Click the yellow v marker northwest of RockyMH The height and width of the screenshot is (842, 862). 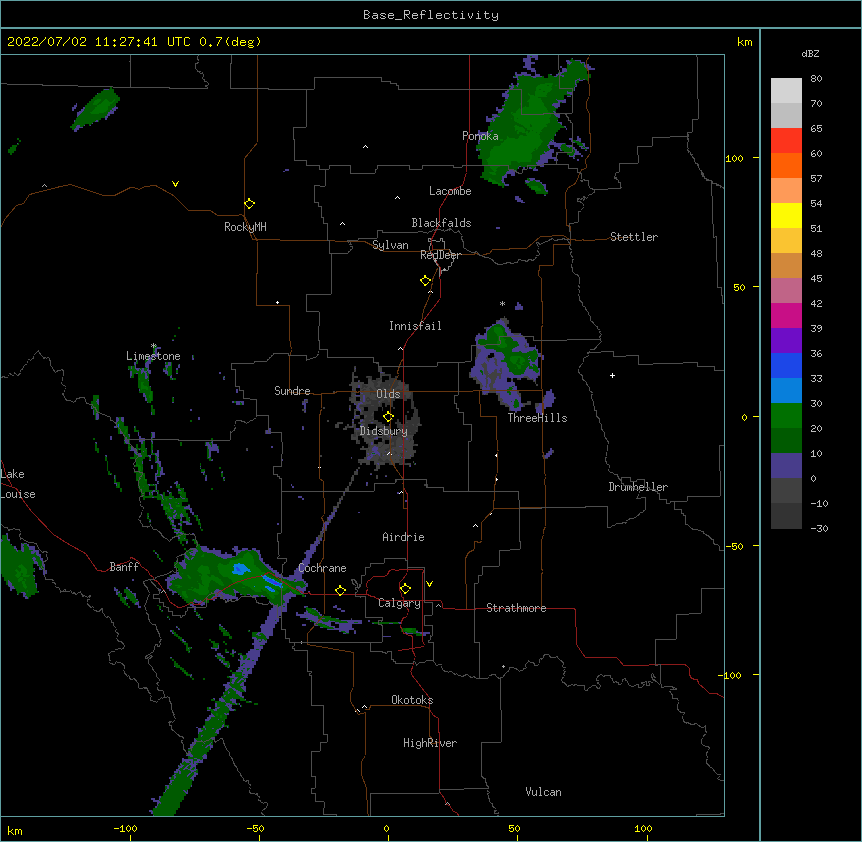tap(175, 184)
